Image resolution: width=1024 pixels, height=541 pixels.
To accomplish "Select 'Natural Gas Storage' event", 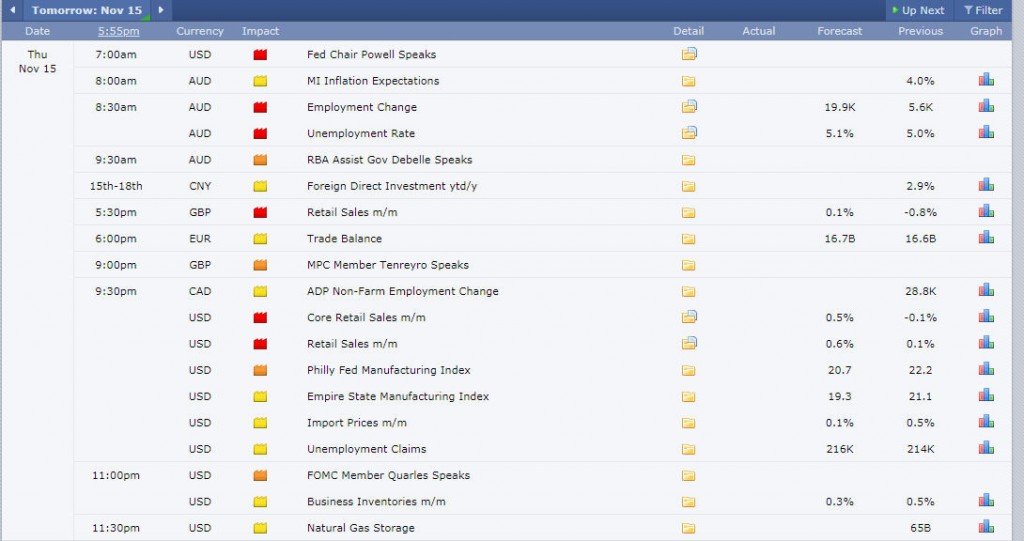I will coord(360,528).
